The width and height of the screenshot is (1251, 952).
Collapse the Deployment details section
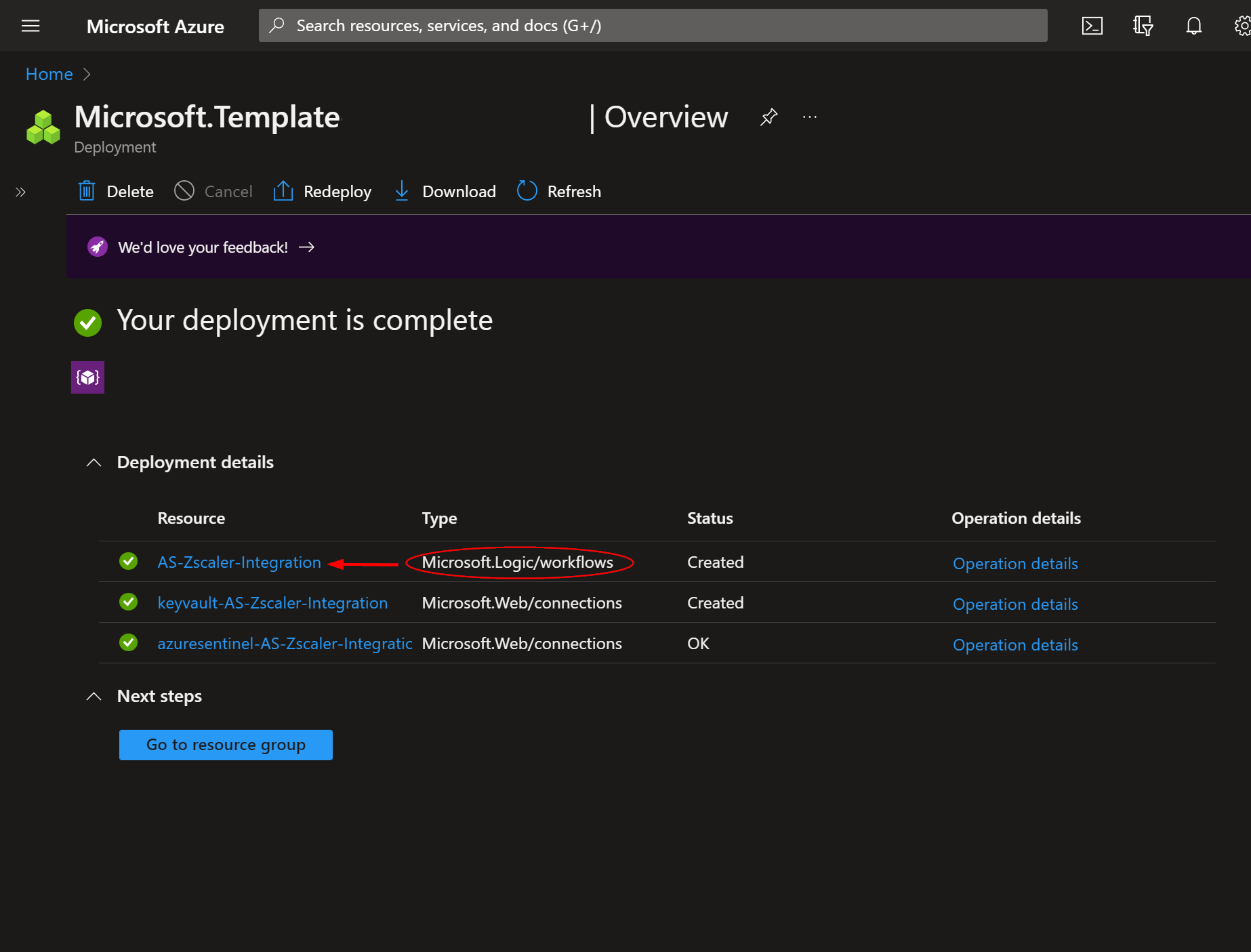[94, 463]
